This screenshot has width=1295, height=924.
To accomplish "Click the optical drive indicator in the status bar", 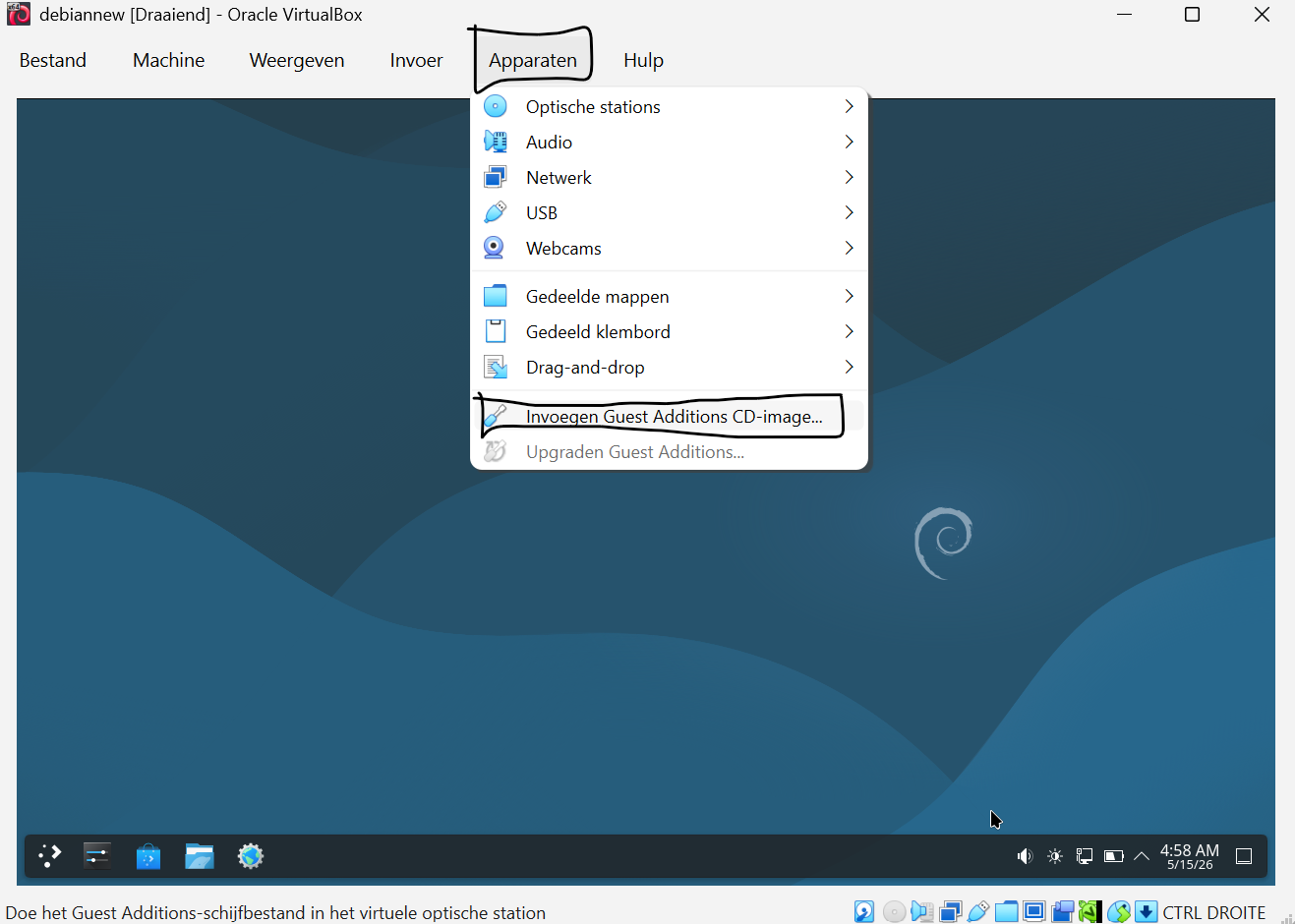I will tap(894, 912).
